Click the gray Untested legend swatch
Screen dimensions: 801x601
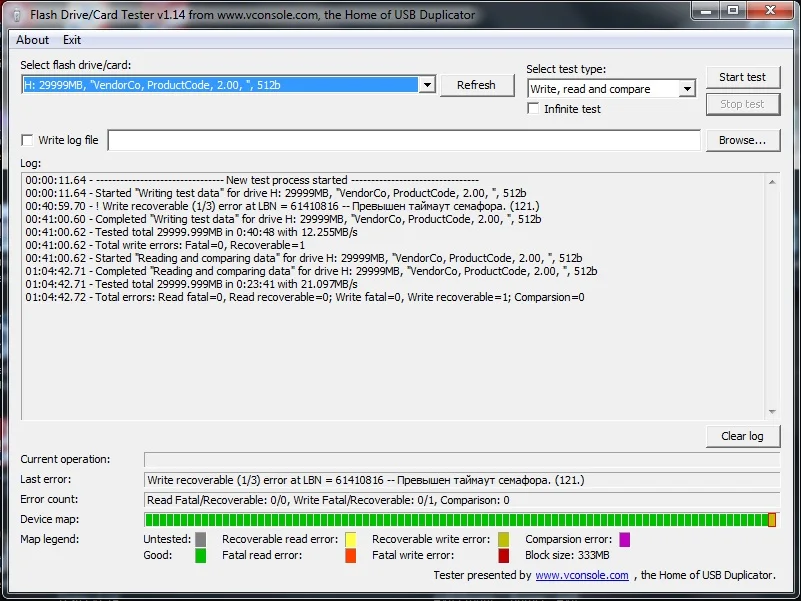point(201,539)
